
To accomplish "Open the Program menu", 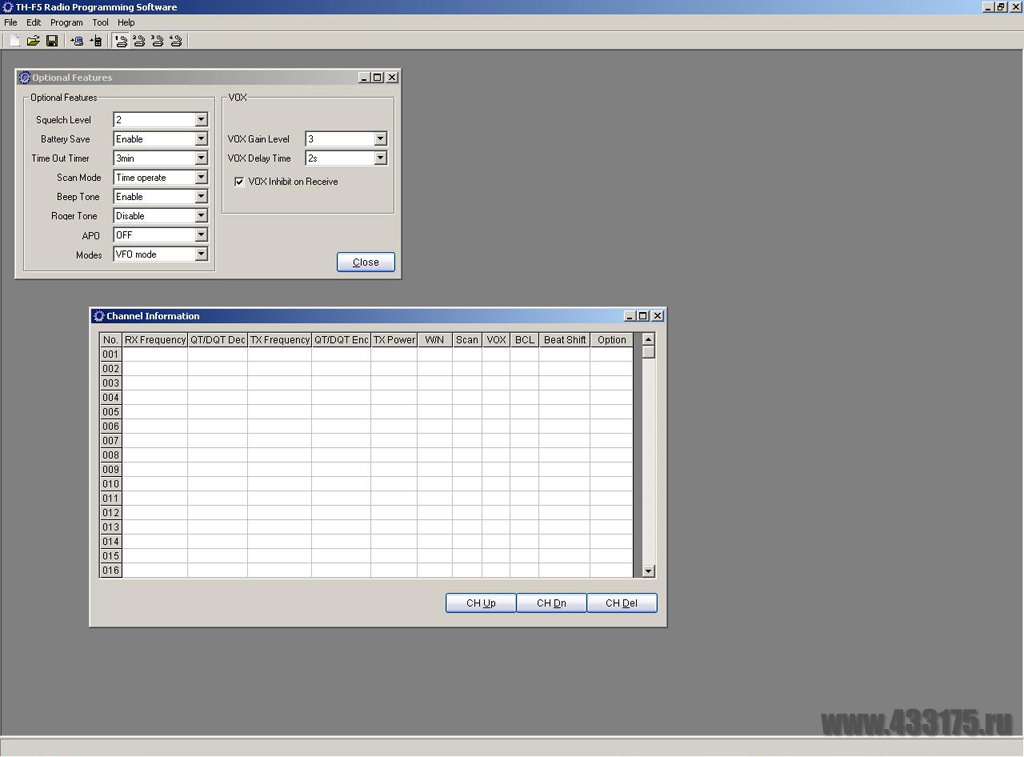I will pyautogui.click(x=66, y=22).
